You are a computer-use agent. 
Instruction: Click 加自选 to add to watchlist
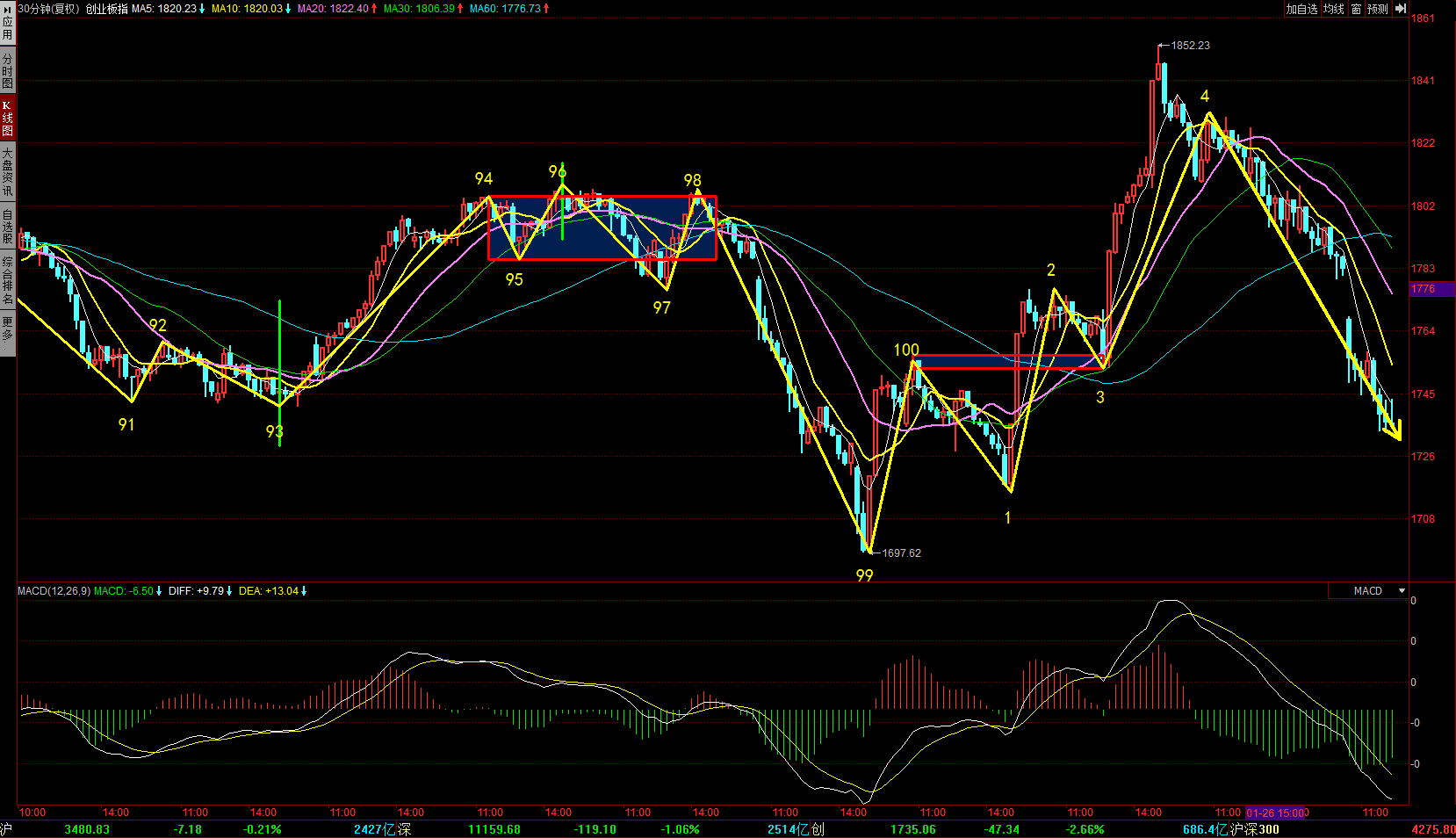click(x=1301, y=9)
